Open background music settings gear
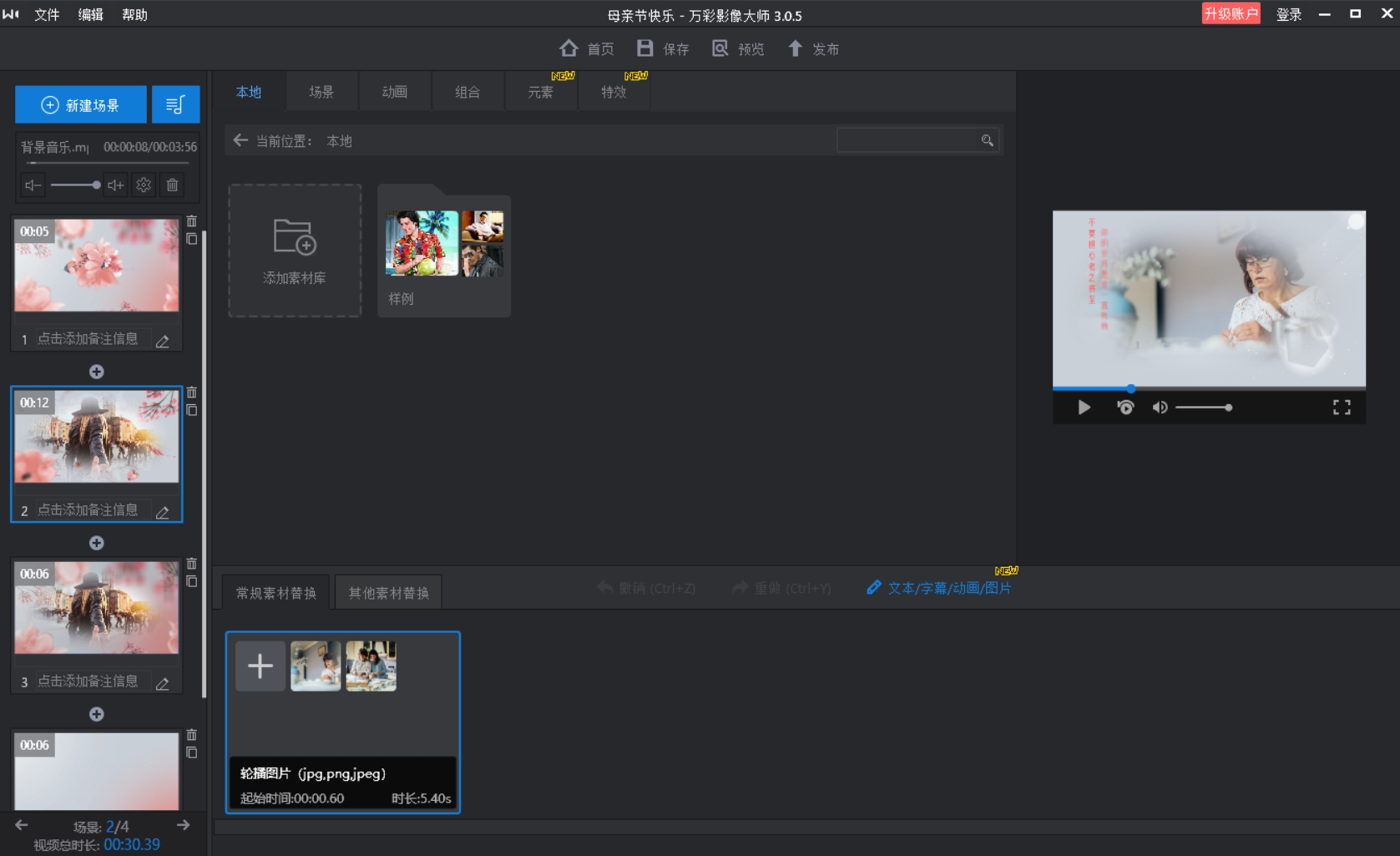Screen dimensions: 1400x856 coord(144,185)
